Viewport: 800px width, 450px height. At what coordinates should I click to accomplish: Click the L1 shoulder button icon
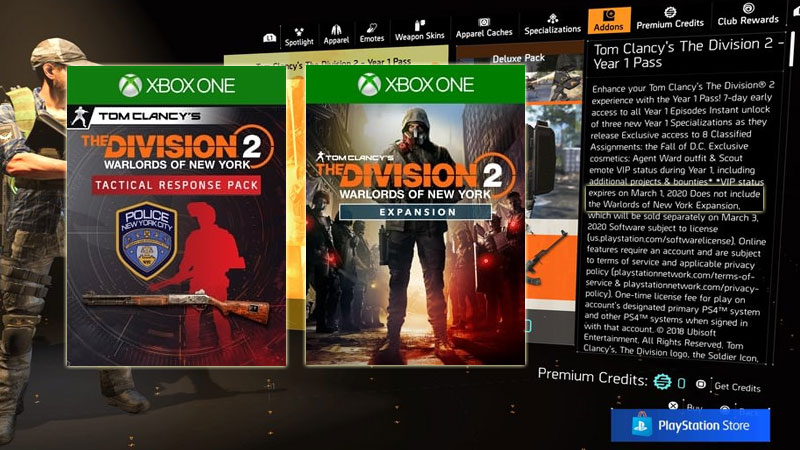(269, 38)
